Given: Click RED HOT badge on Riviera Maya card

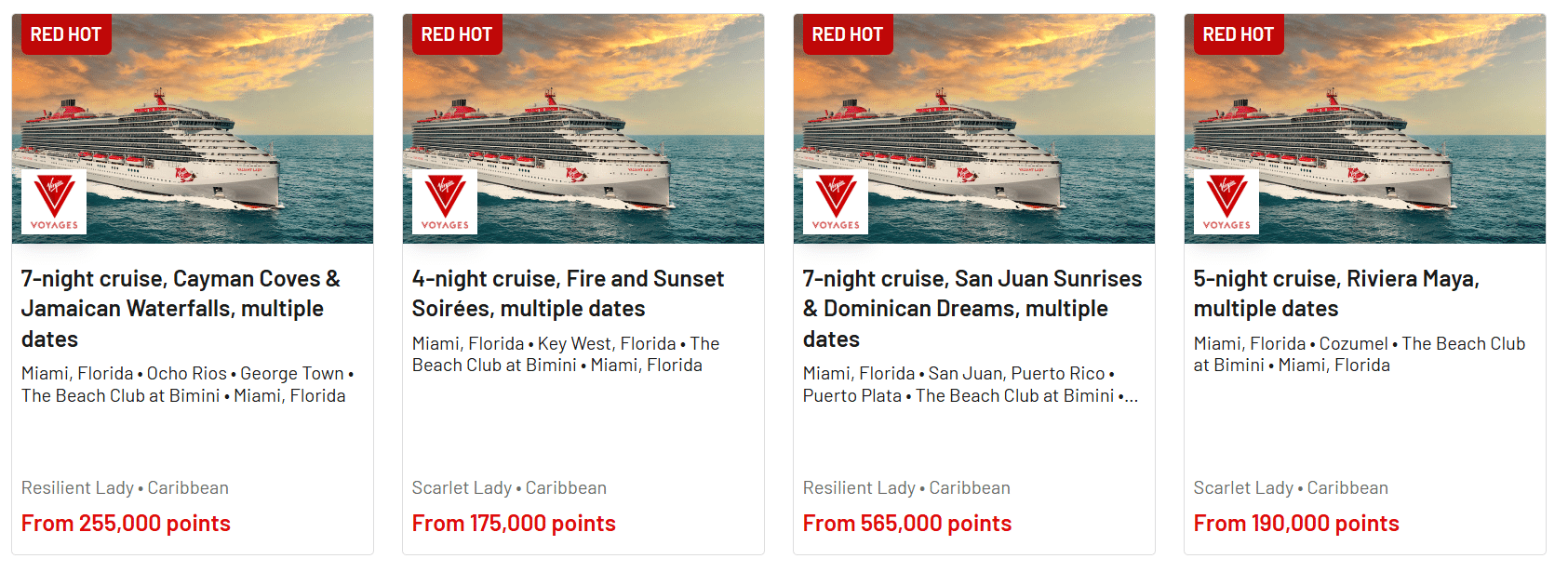Looking at the screenshot, I should pyautogui.click(x=1239, y=34).
